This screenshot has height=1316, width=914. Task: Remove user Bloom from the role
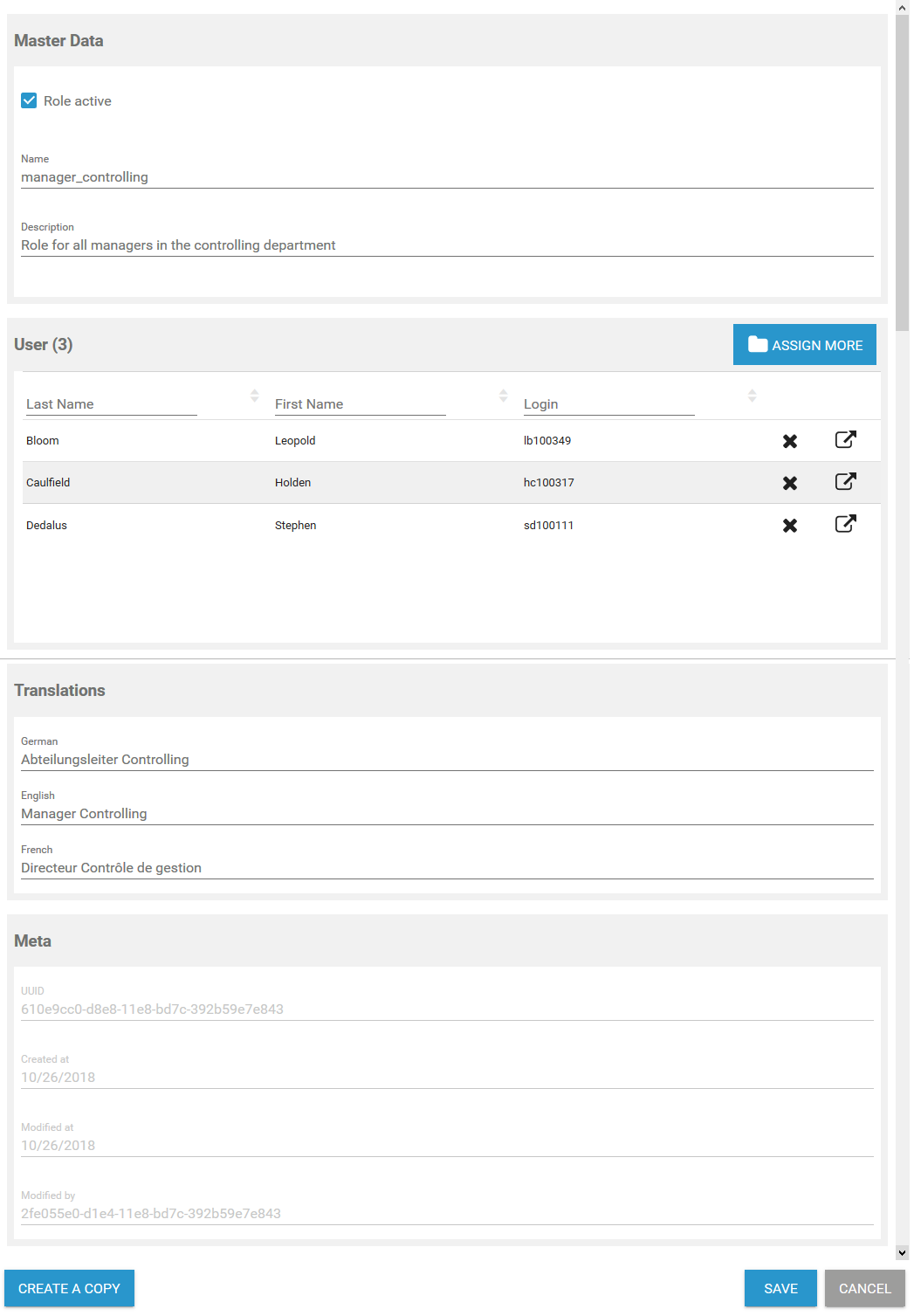click(789, 441)
